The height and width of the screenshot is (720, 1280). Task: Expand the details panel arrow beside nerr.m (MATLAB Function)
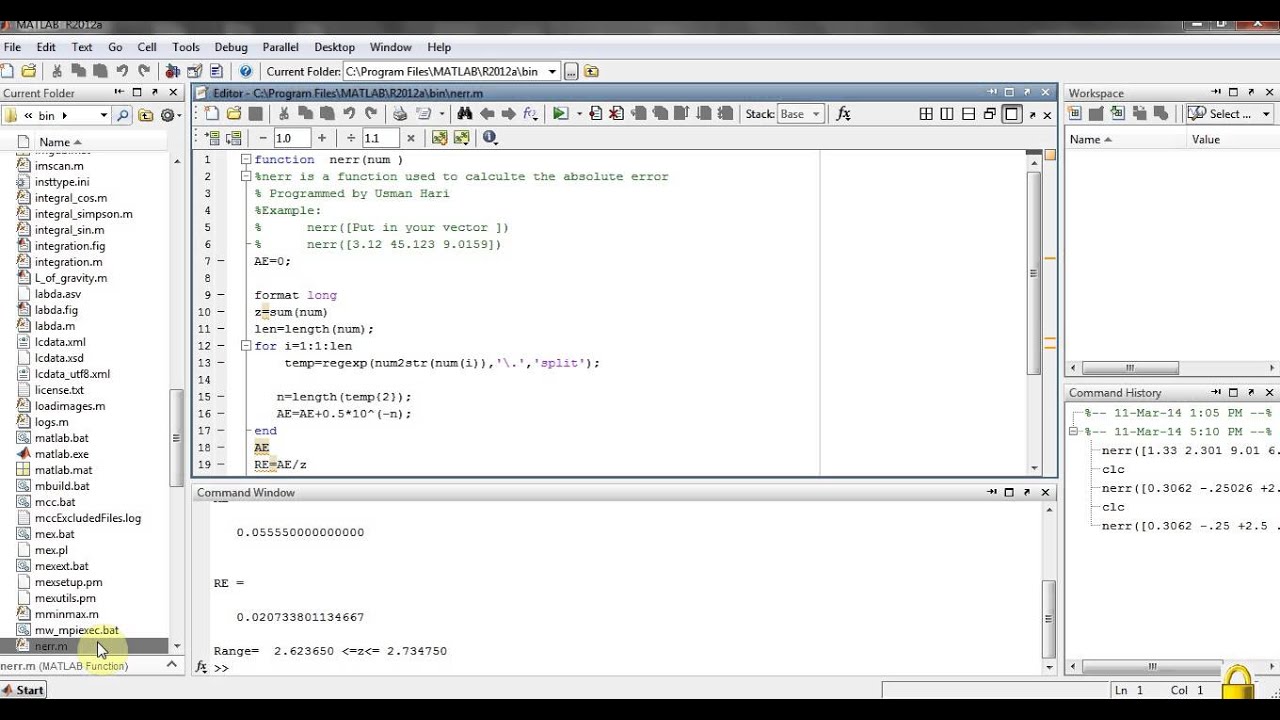(x=171, y=665)
